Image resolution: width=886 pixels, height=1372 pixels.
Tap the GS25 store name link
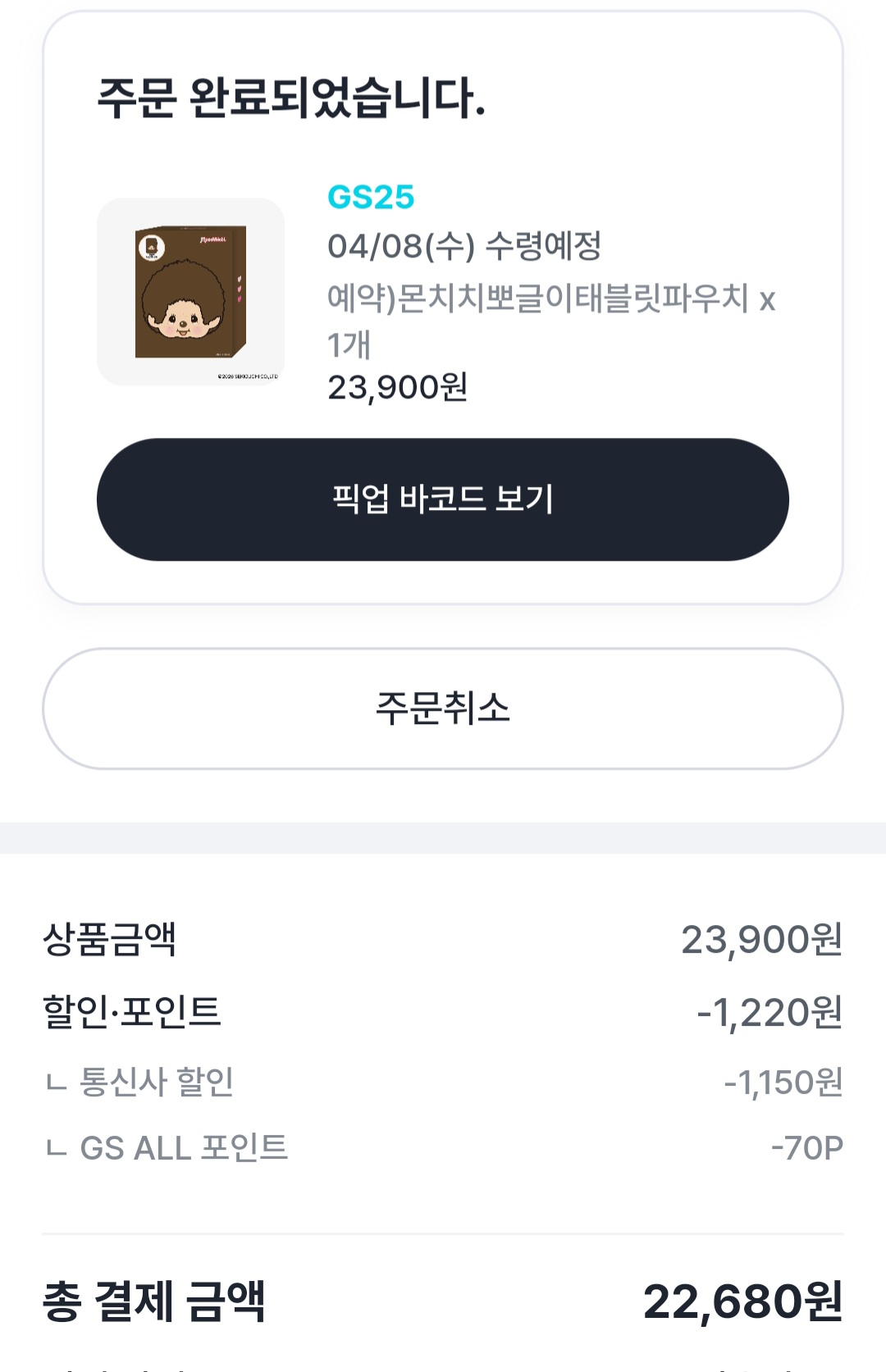click(371, 197)
